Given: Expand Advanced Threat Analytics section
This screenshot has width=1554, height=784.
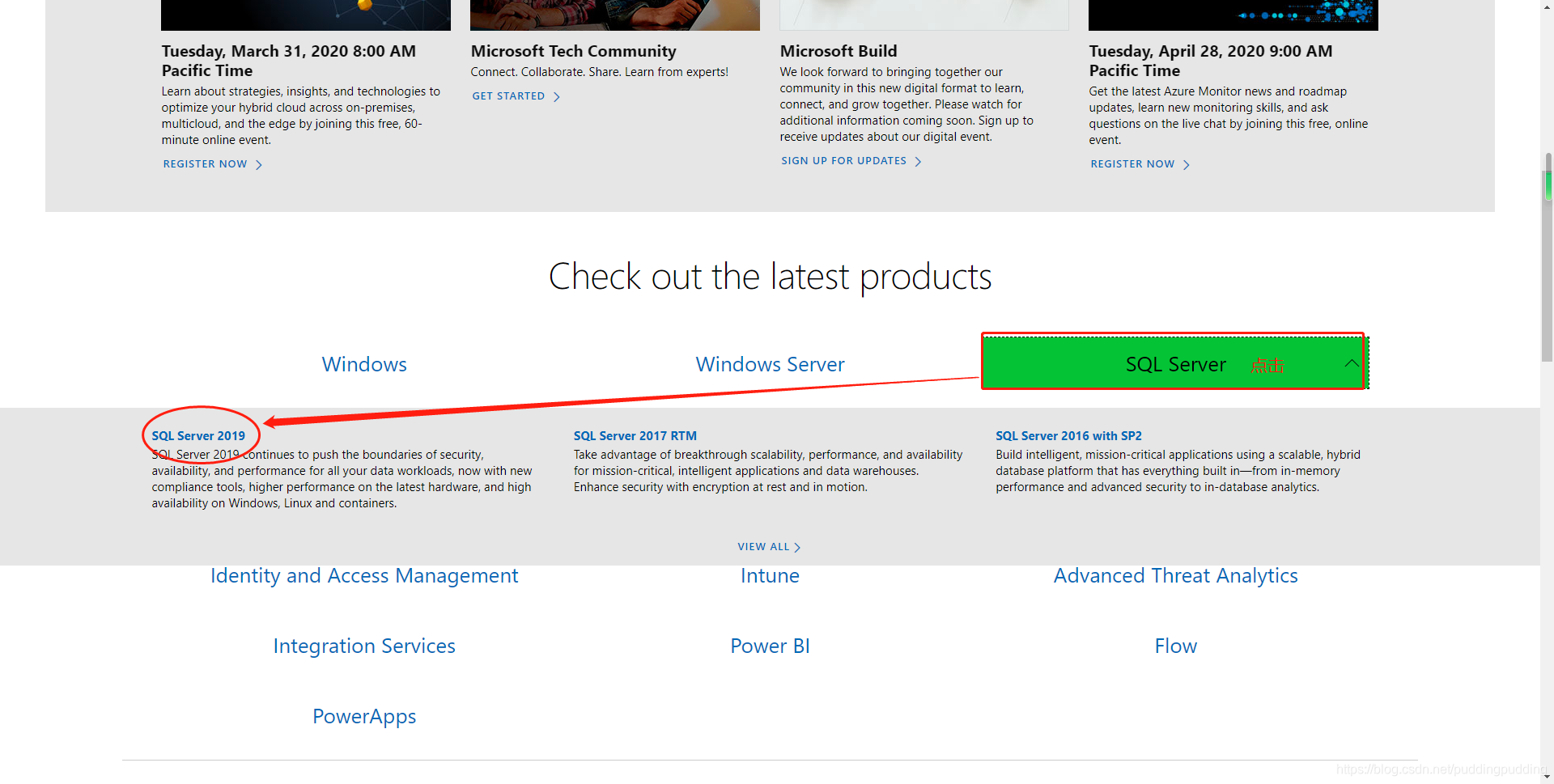Looking at the screenshot, I should click(1175, 575).
